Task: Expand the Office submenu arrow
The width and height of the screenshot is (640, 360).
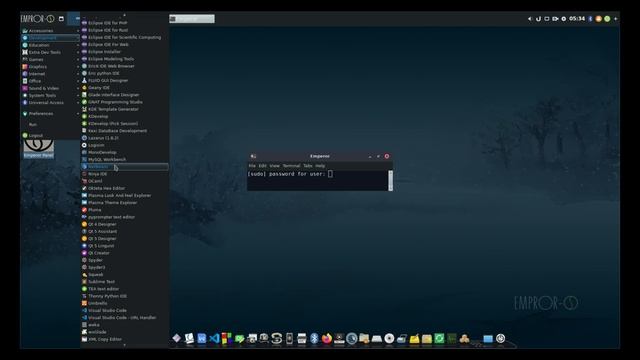Action: pos(78,81)
